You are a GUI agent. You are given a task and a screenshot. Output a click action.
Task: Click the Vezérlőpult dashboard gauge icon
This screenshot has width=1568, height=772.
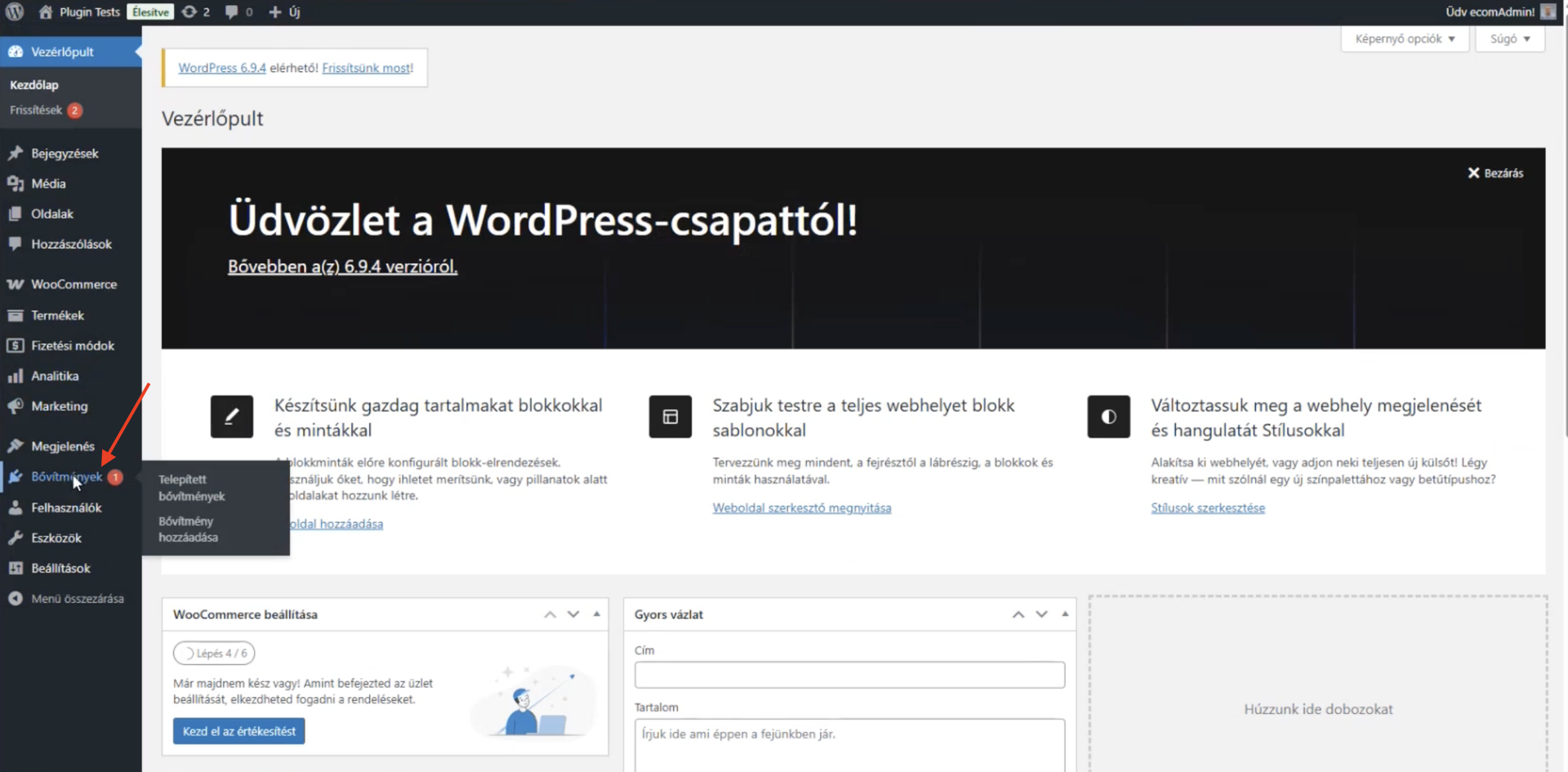click(16, 51)
